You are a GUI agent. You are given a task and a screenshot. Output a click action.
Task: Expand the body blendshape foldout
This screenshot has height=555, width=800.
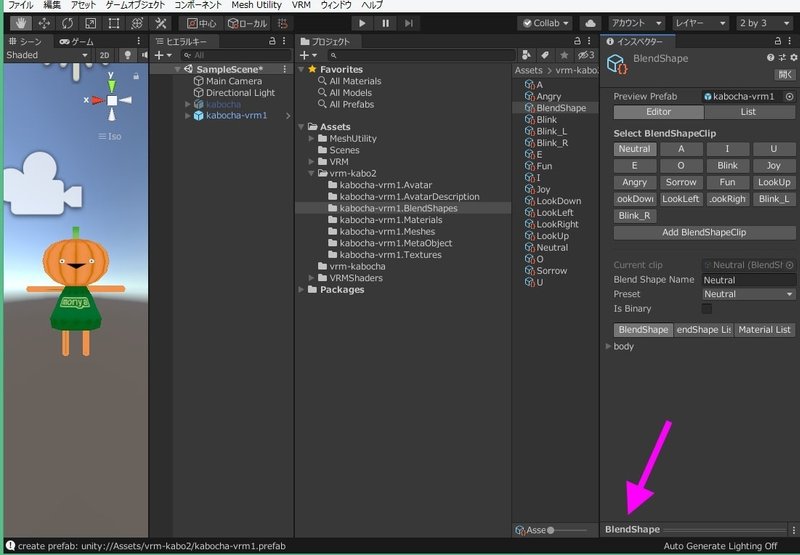tap(608, 346)
